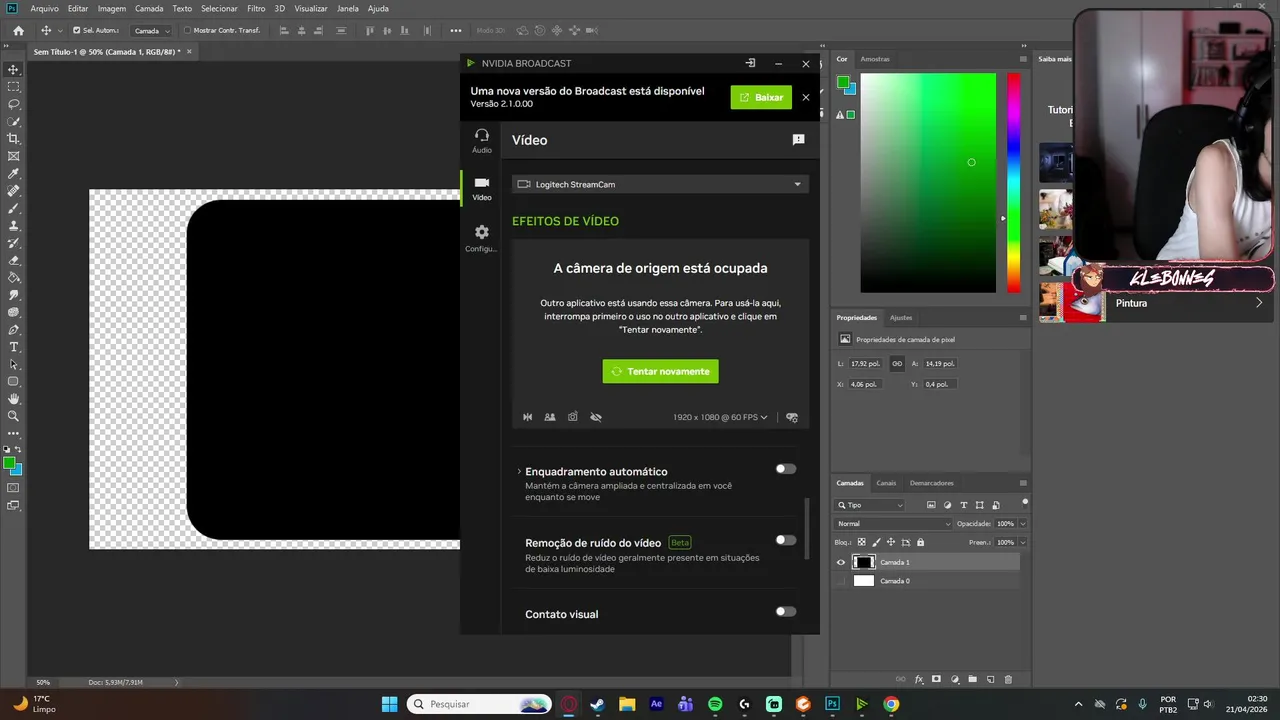Open the Logitech StreamCam camera dropdown

tap(660, 184)
